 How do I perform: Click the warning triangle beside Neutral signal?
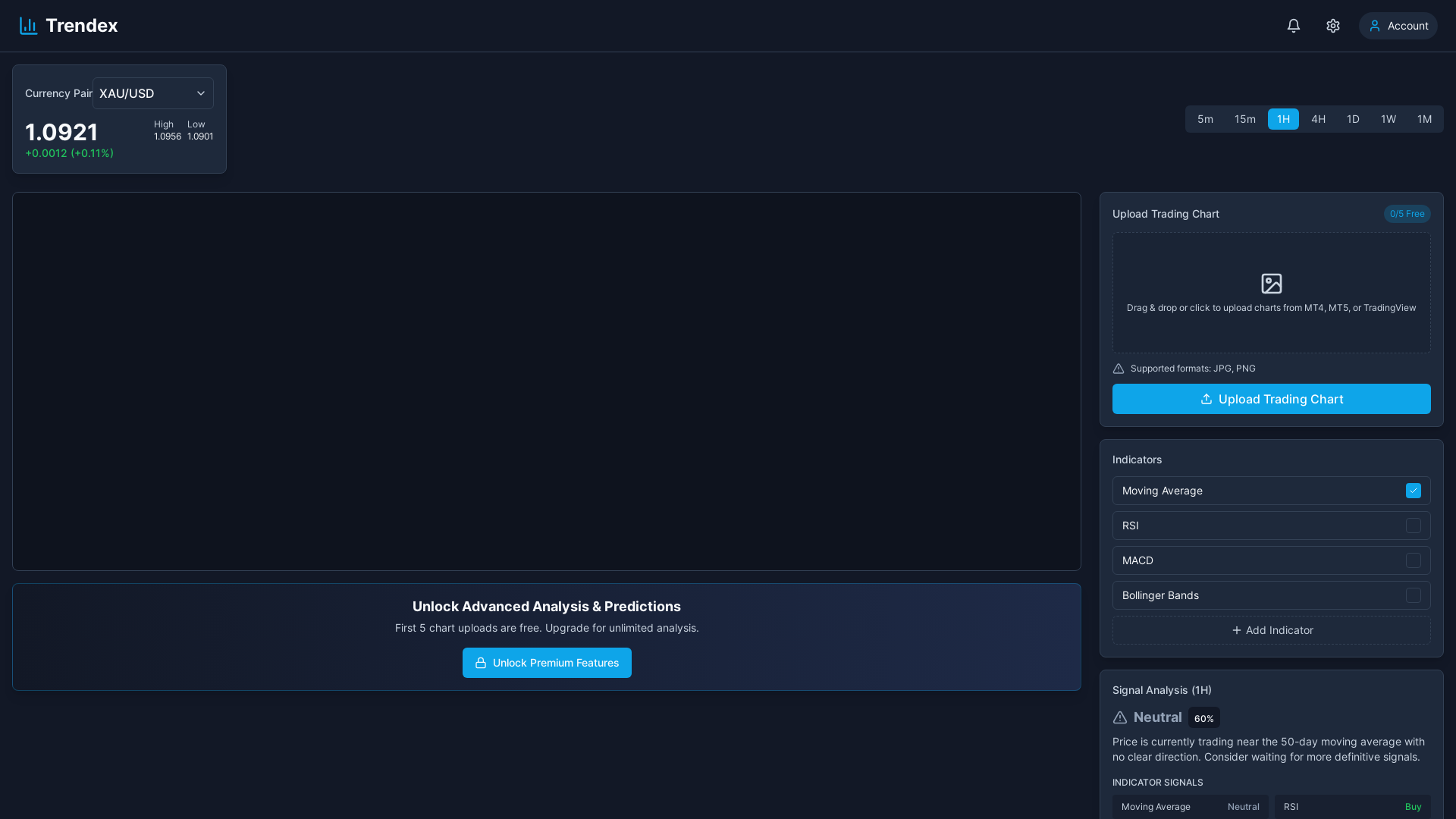coord(1119,717)
